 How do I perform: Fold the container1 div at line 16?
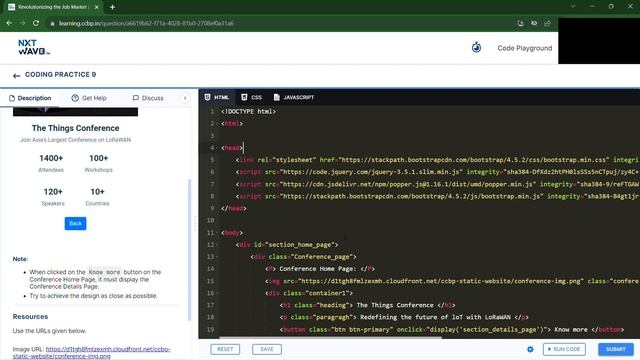[217, 293]
